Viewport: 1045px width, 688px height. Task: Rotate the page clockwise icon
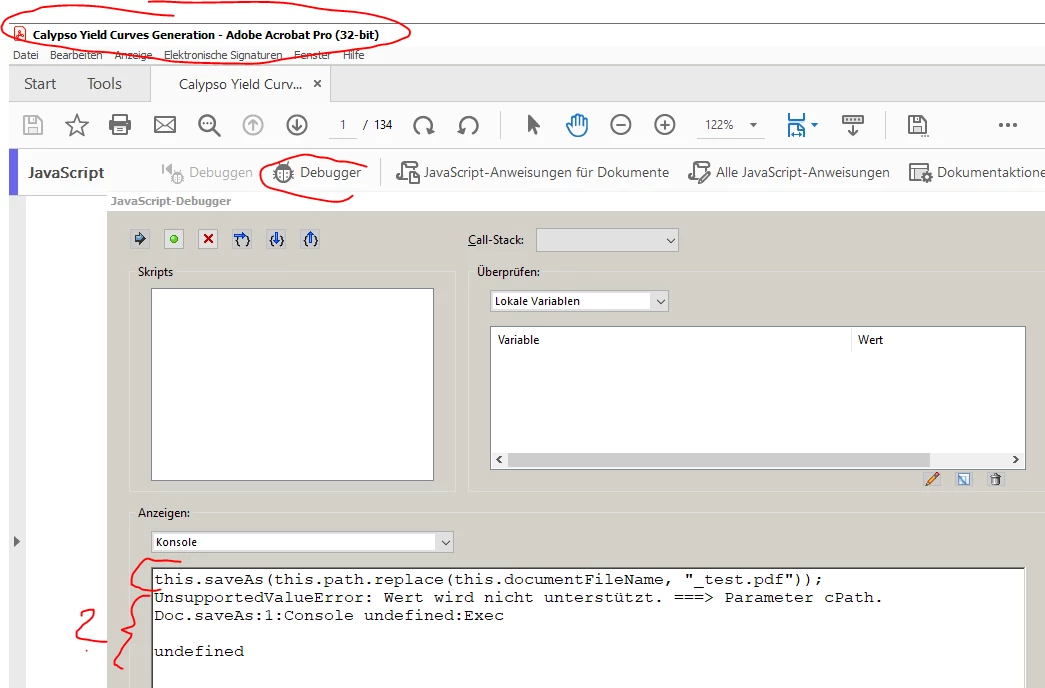(423, 125)
